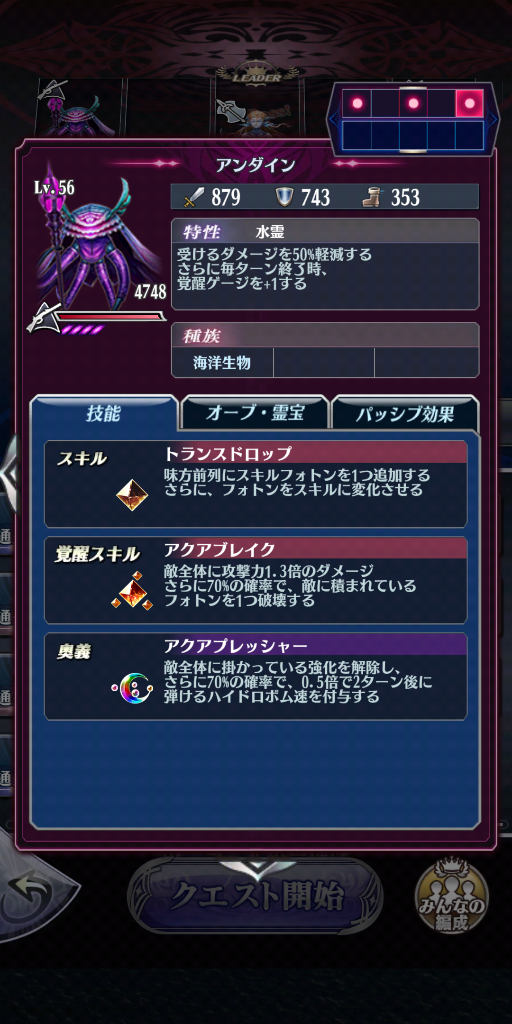Screen dimensions: 512x1024
Task: Tap the middle glowing photon slot
Action: pyautogui.click(x=413, y=103)
